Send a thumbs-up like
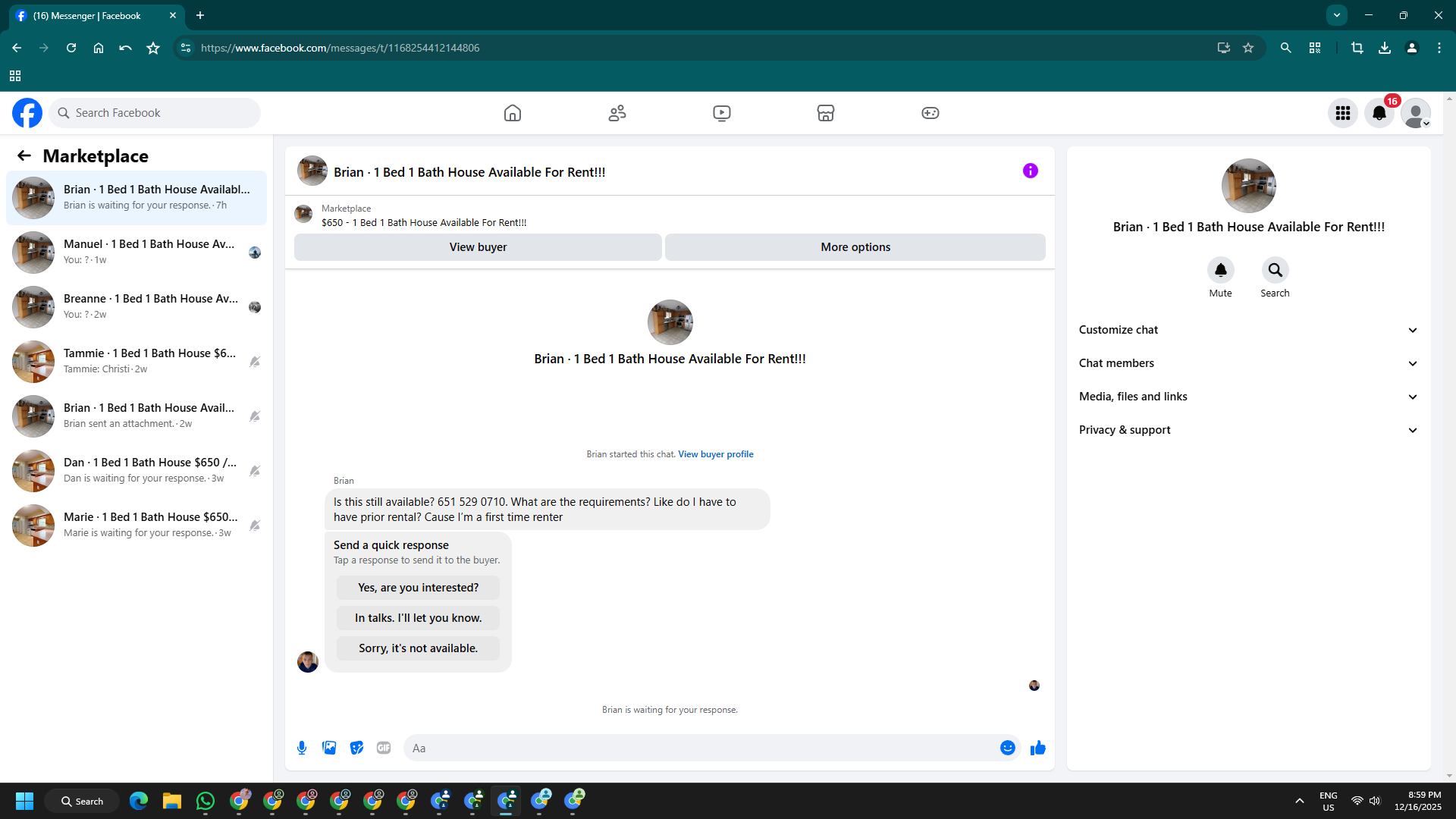 point(1038,748)
